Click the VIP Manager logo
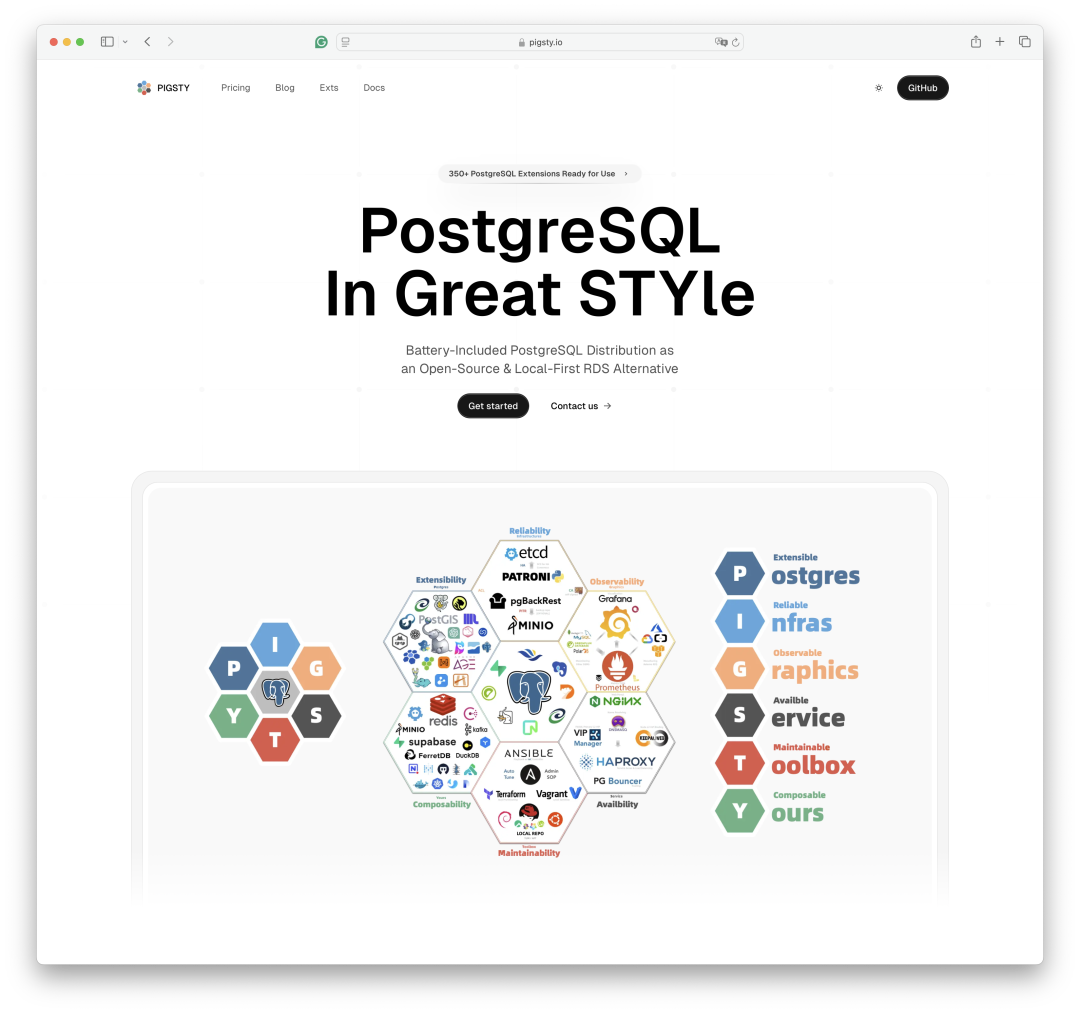 [588, 737]
